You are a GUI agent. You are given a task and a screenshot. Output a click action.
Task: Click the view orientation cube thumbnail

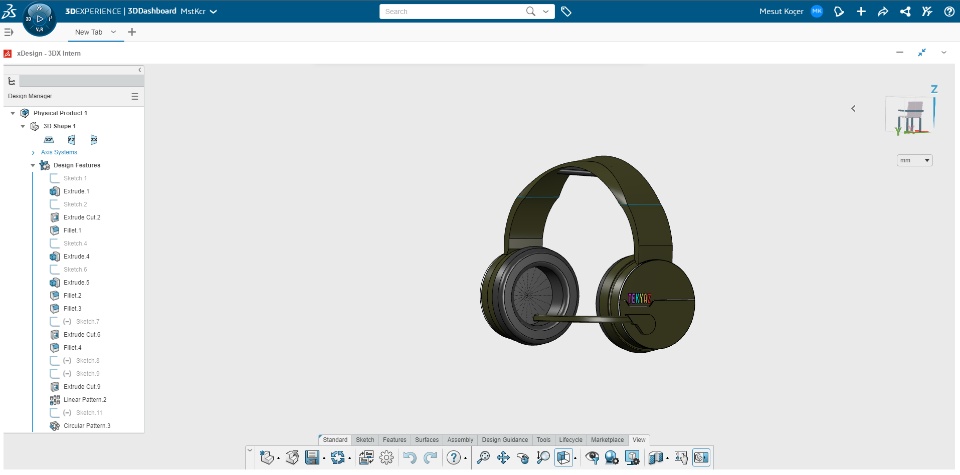tap(911, 114)
